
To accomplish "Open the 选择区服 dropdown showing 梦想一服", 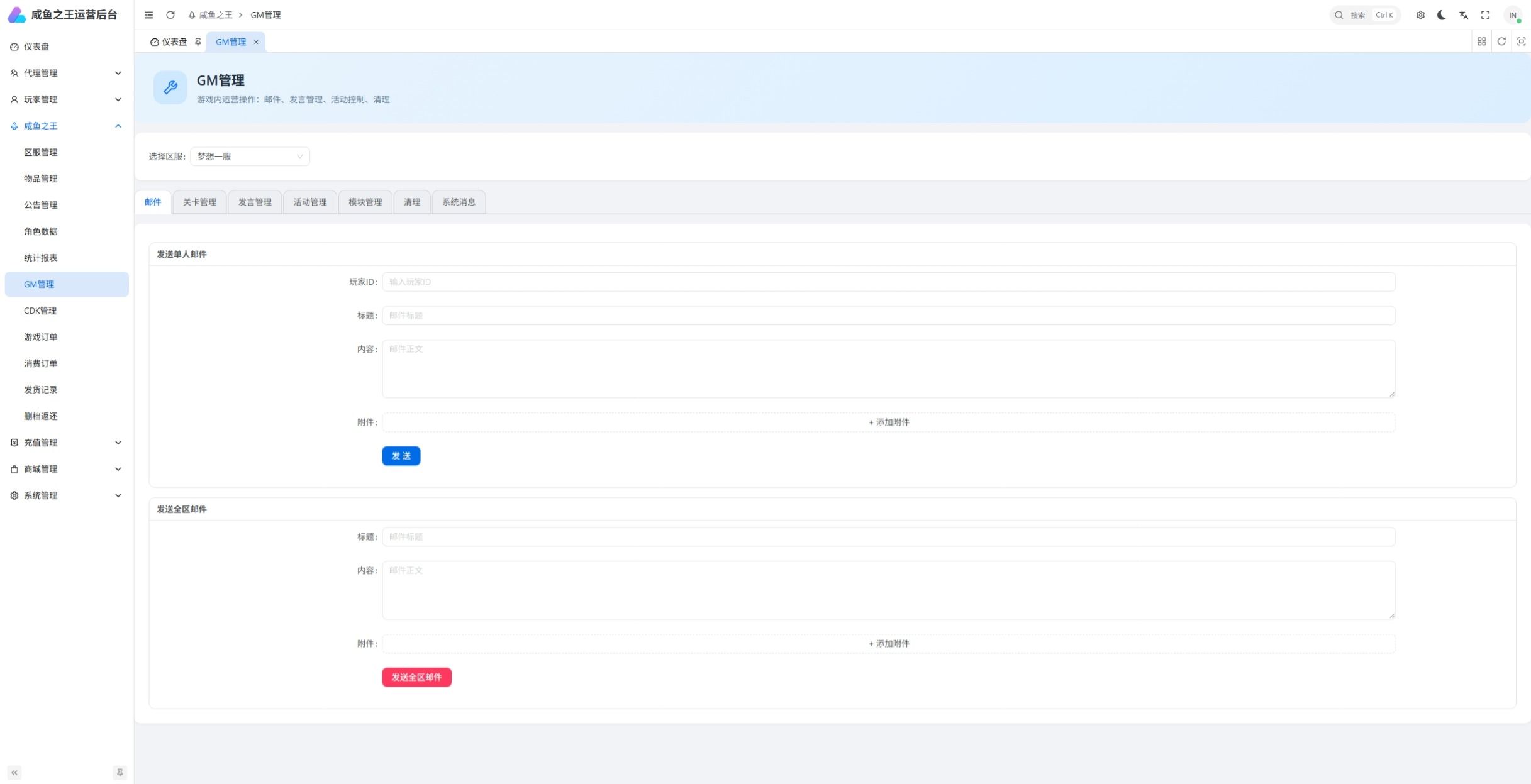I will point(250,157).
